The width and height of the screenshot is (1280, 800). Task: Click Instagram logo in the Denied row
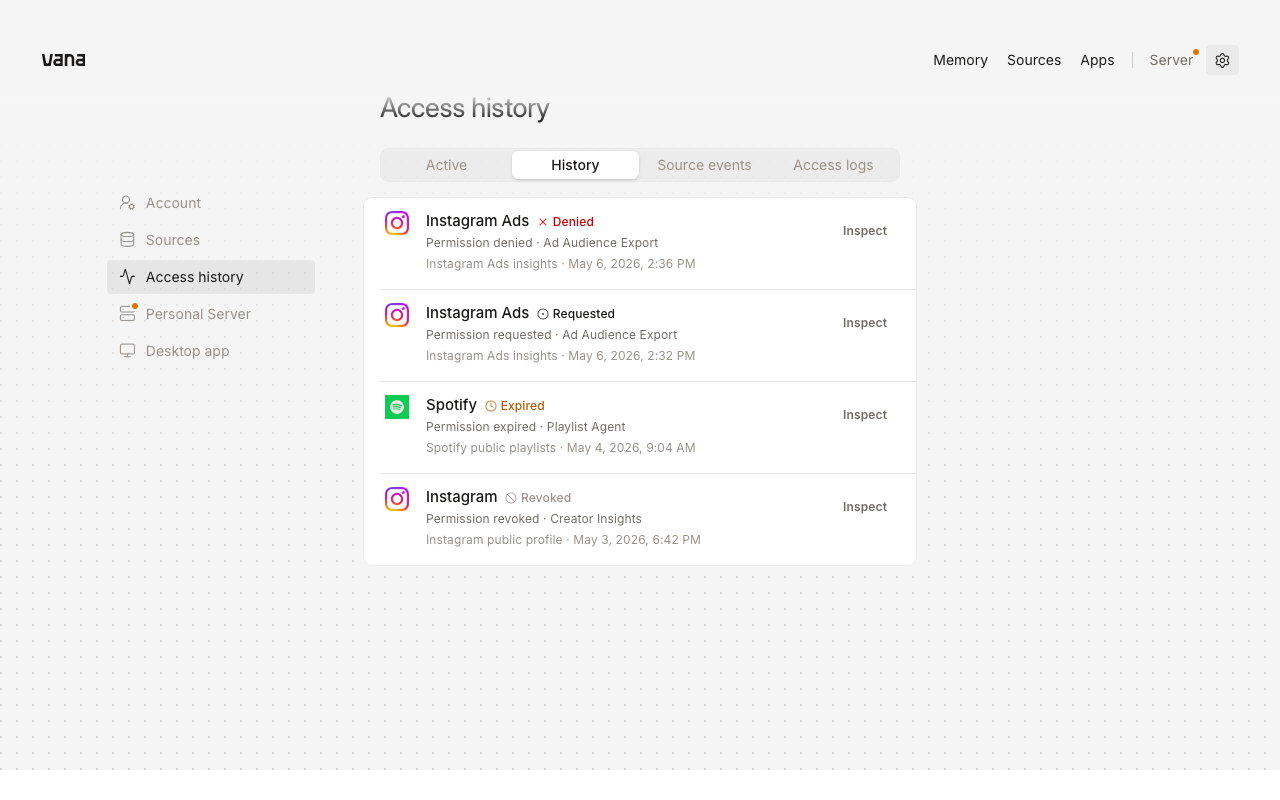(x=397, y=223)
